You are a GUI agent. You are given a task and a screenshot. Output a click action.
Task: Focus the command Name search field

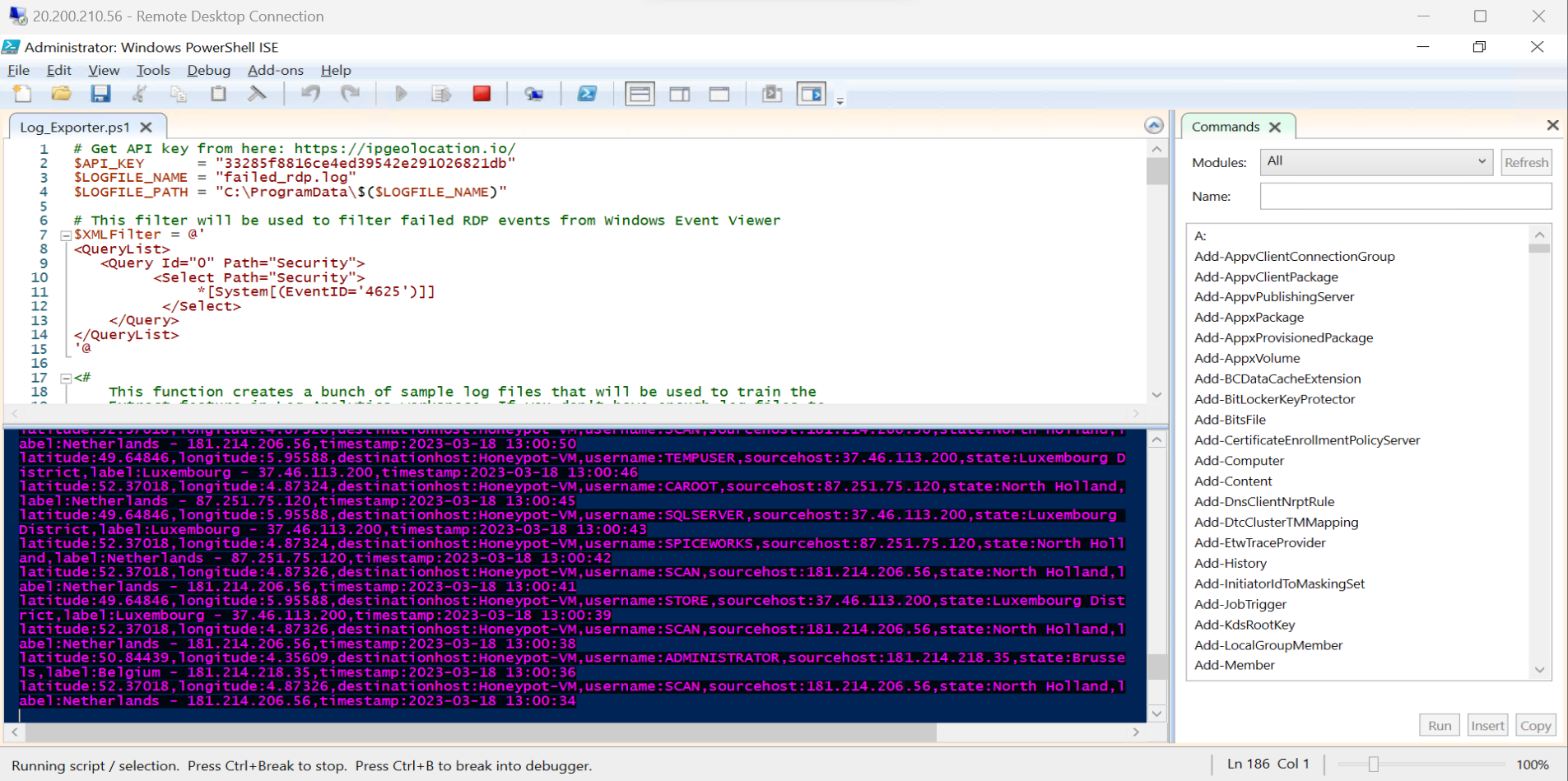[1405, 196]
